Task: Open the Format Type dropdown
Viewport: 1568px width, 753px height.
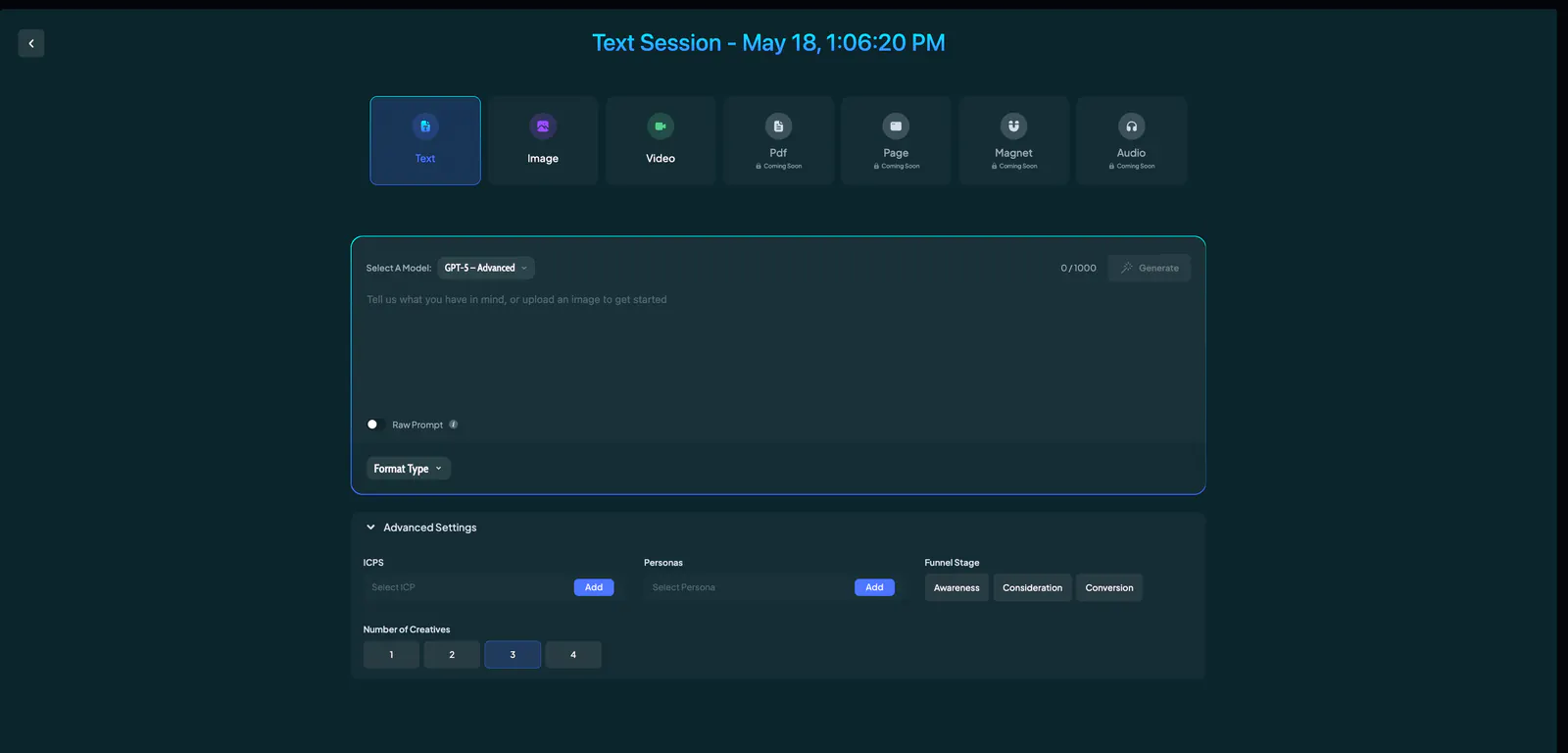Action: click(409, 469)
